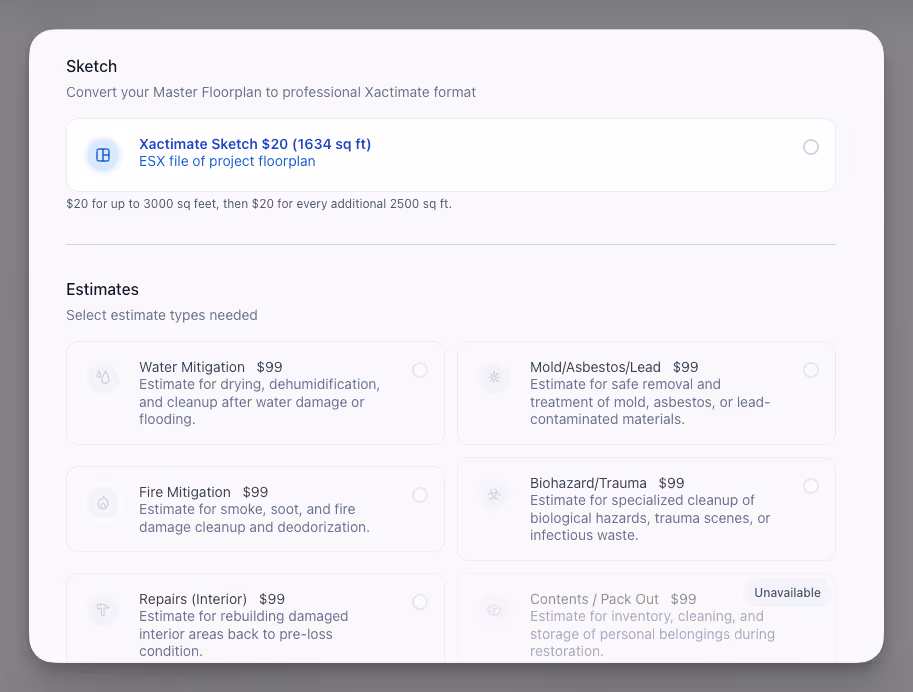Select the Biohazard/Trauma radio button
The height and width of the screenshot is (692, 913).
coord(811,486)
